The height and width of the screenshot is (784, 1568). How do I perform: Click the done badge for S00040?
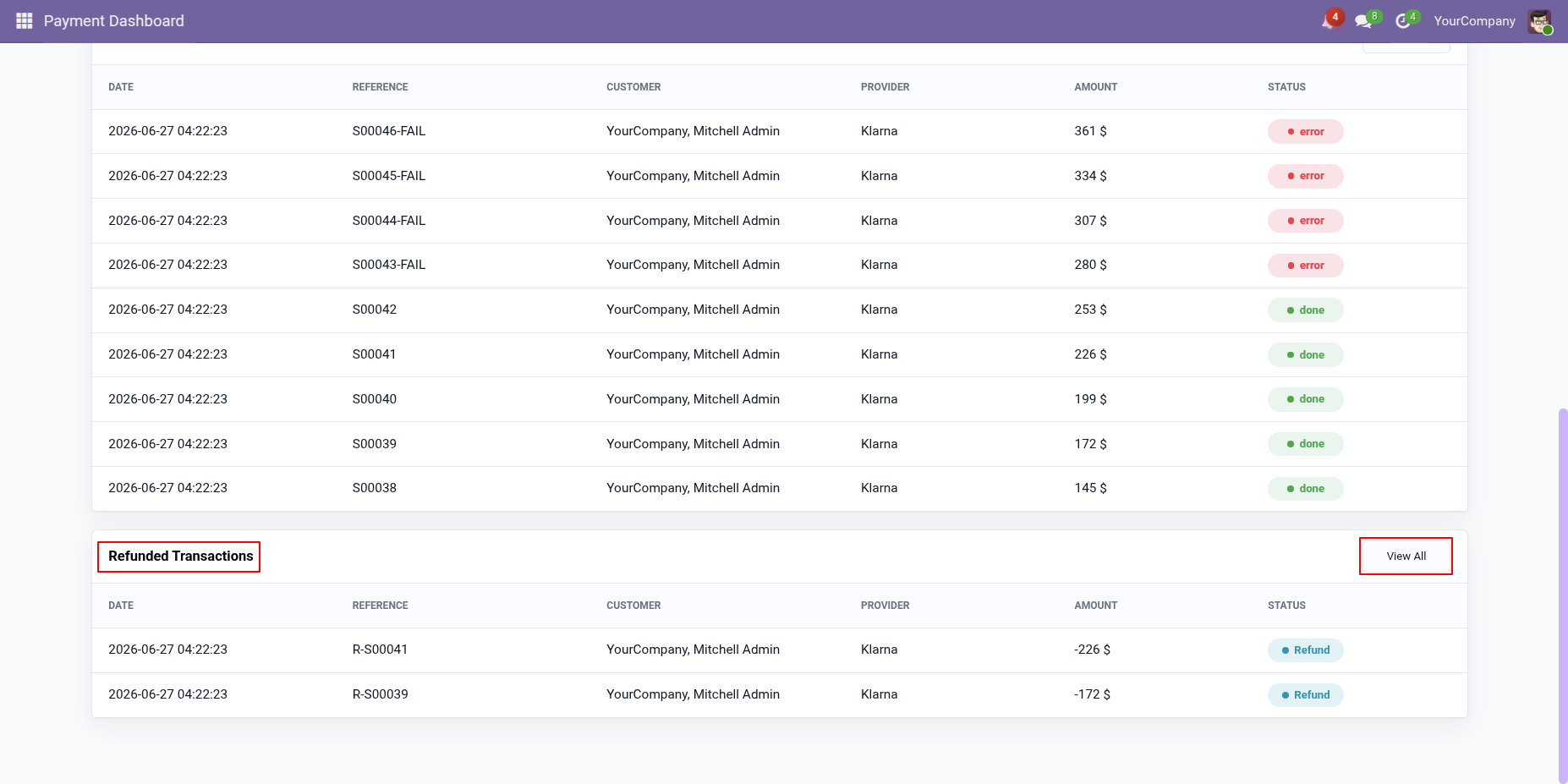[1305, 399]
